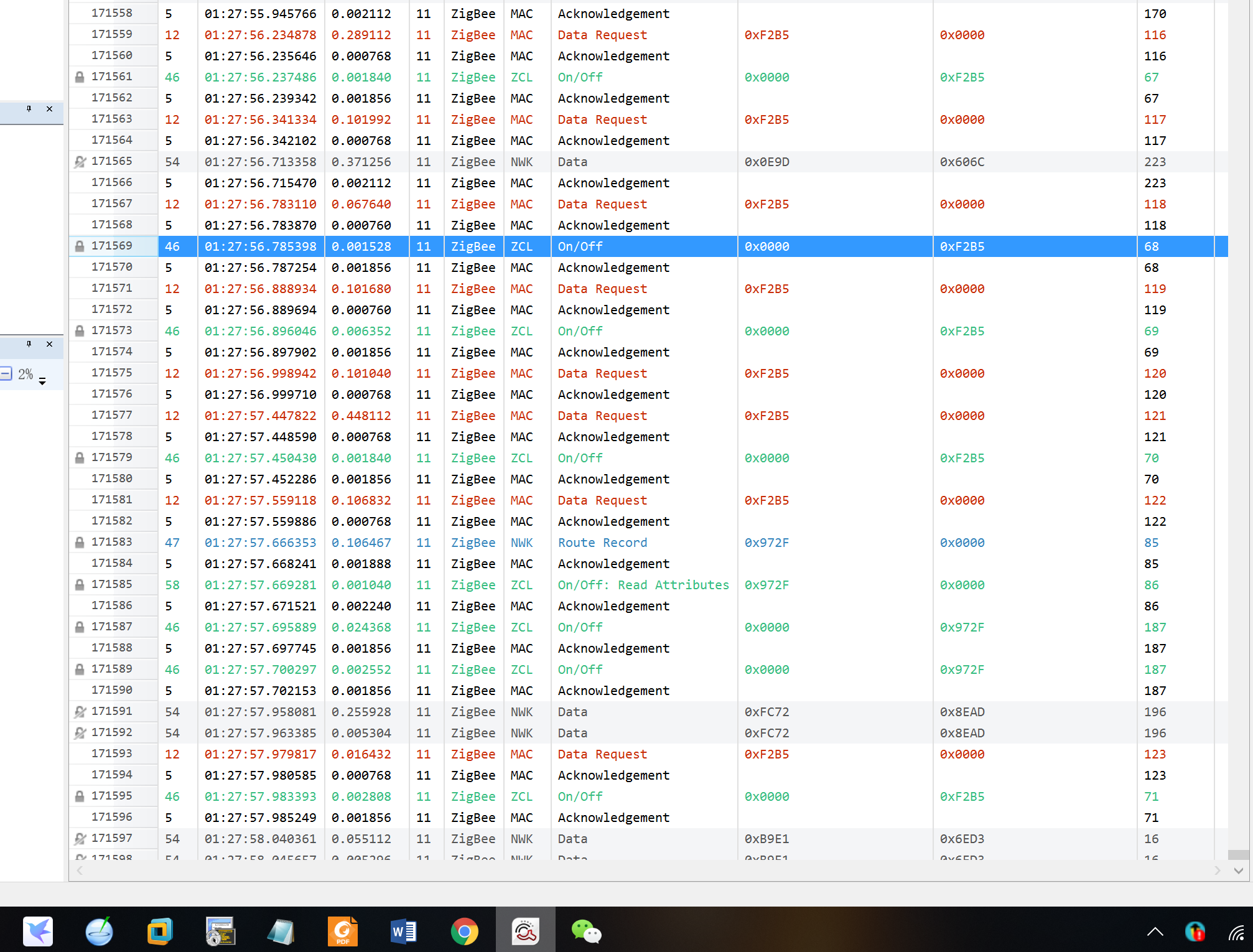Select the On/Off: Read Attributes packet

point(643,585)
